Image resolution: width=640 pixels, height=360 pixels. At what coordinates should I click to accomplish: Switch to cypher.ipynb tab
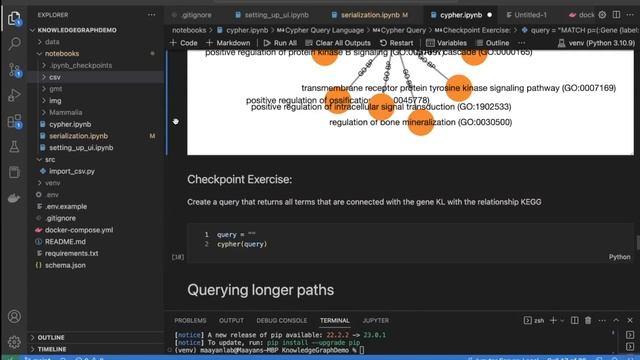[x=460, y=15]
